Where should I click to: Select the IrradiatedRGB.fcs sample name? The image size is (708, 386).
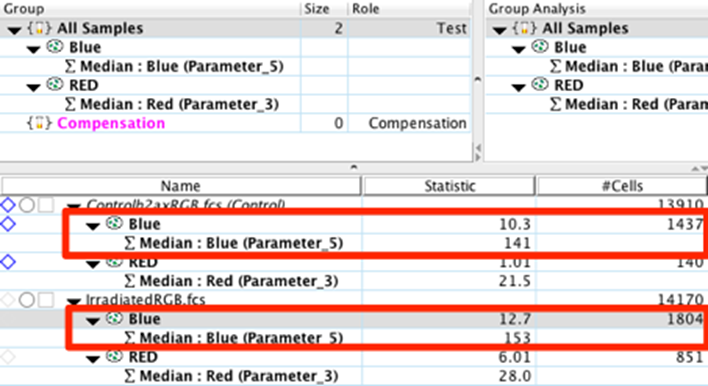click(x=145, y=299)
